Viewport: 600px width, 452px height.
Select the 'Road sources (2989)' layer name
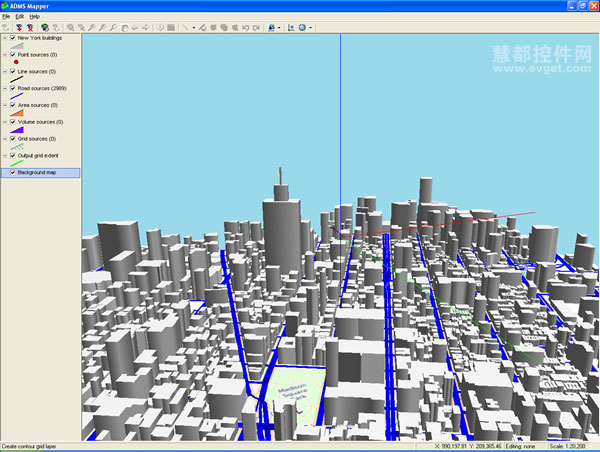(x=42, y=88)
